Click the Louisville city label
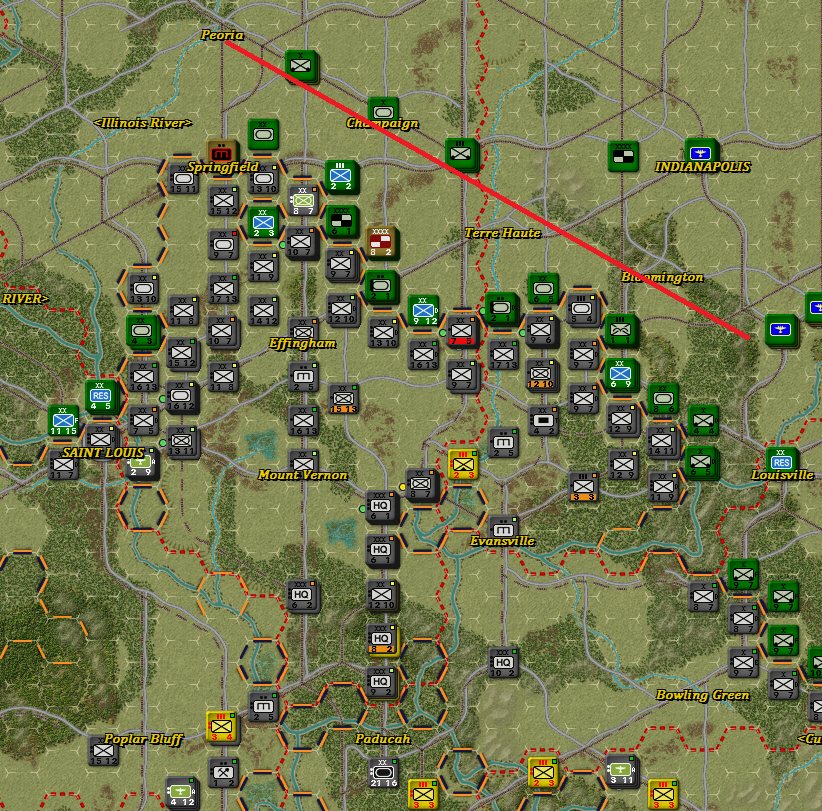Viewport: 822px width, 811px height. (782, 475)
